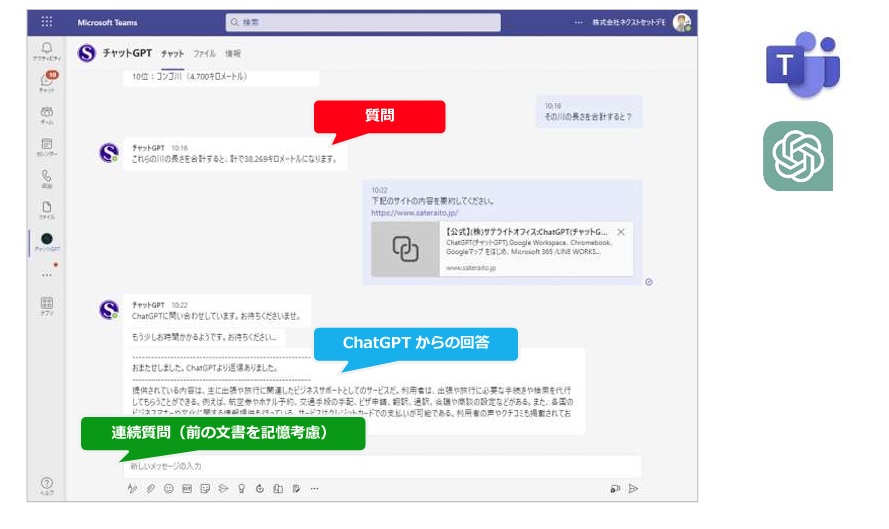Open the sateraito.jp link in the message
The height and width of the screenshot is (529, 889).
click(x=414, y=213)
